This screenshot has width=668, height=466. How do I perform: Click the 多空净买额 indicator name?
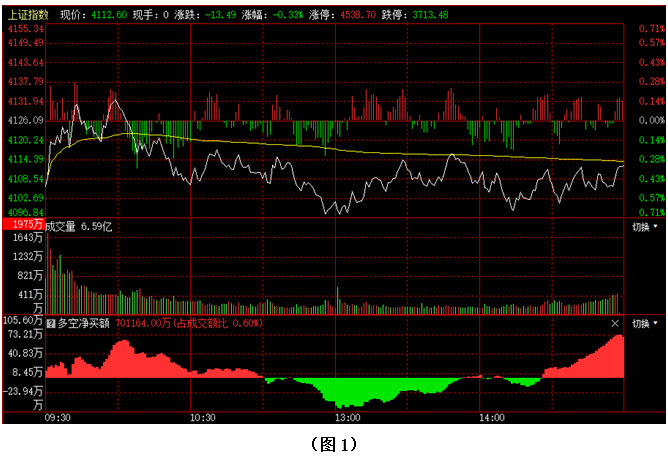click(x=84, y=324)
